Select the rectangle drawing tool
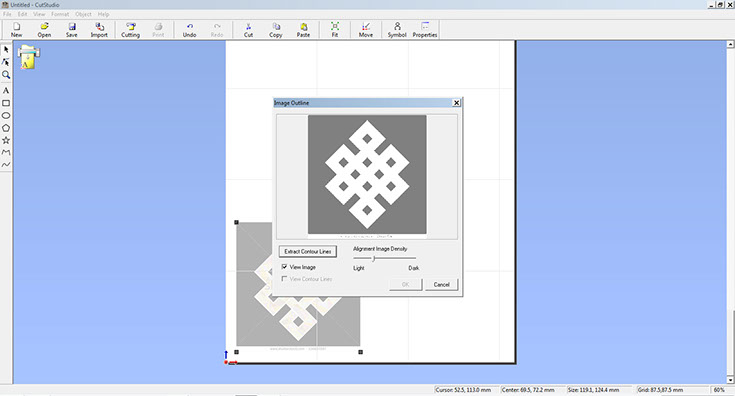The image size is (735, 396). (6, 103)
